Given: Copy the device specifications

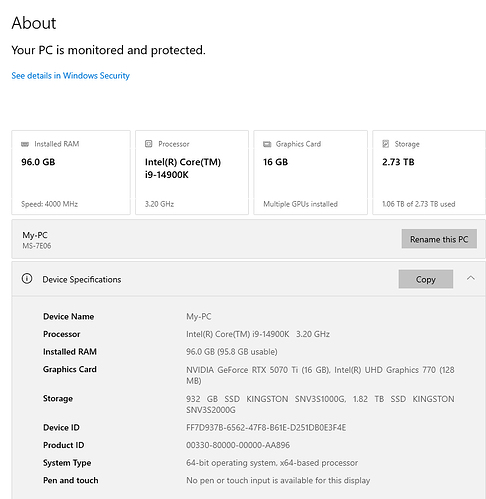Looking at the screenshot, I should pyautogui.click(x=426, y=279).
